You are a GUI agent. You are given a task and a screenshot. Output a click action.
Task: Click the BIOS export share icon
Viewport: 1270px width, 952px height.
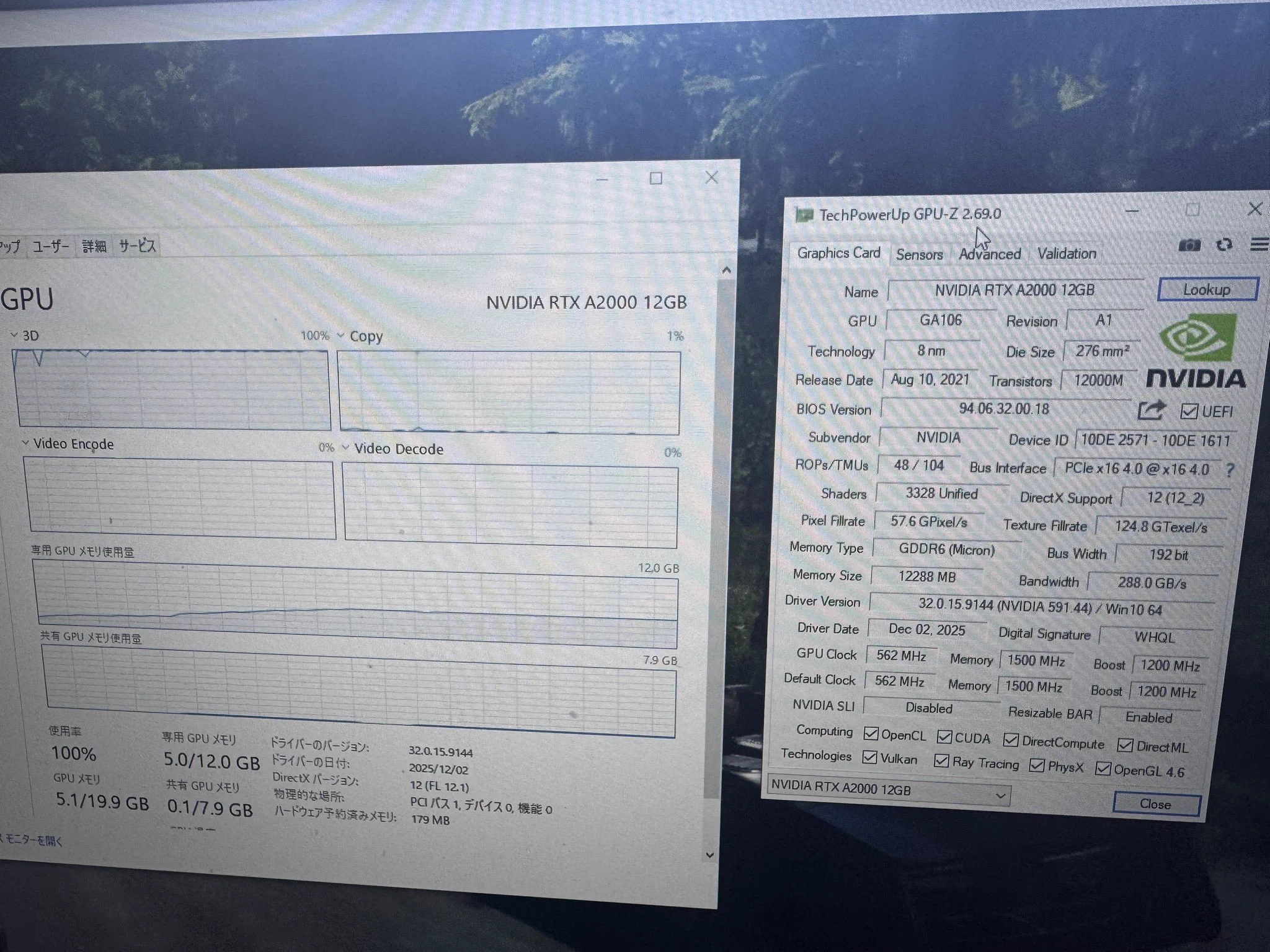[1152, 410]
